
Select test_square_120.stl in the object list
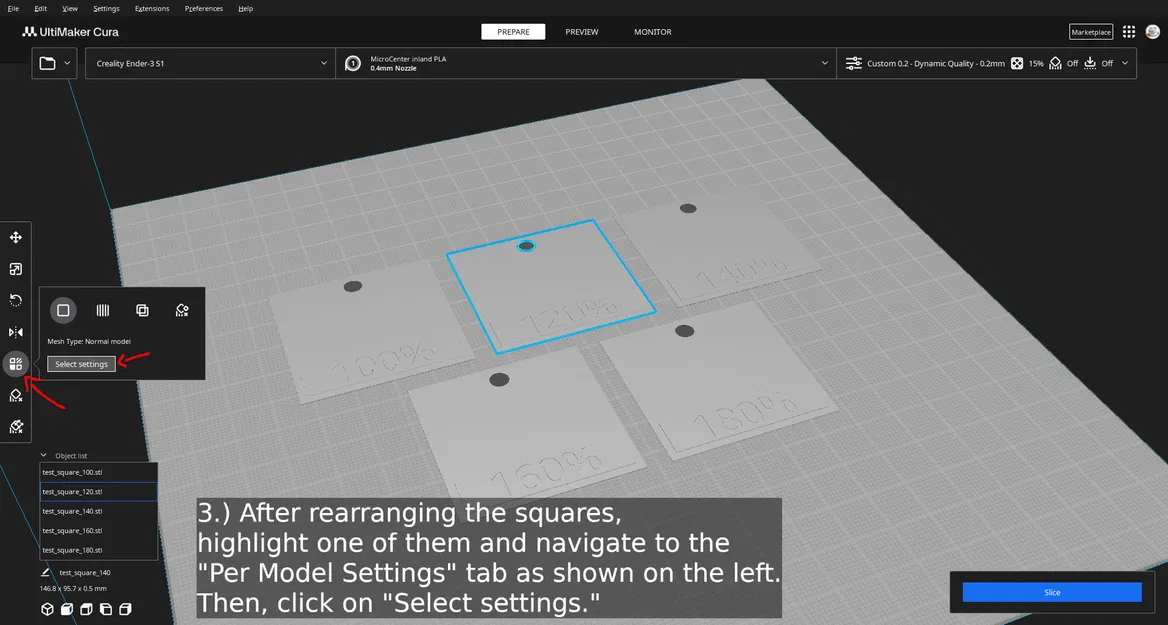click(x=98, y=492)
